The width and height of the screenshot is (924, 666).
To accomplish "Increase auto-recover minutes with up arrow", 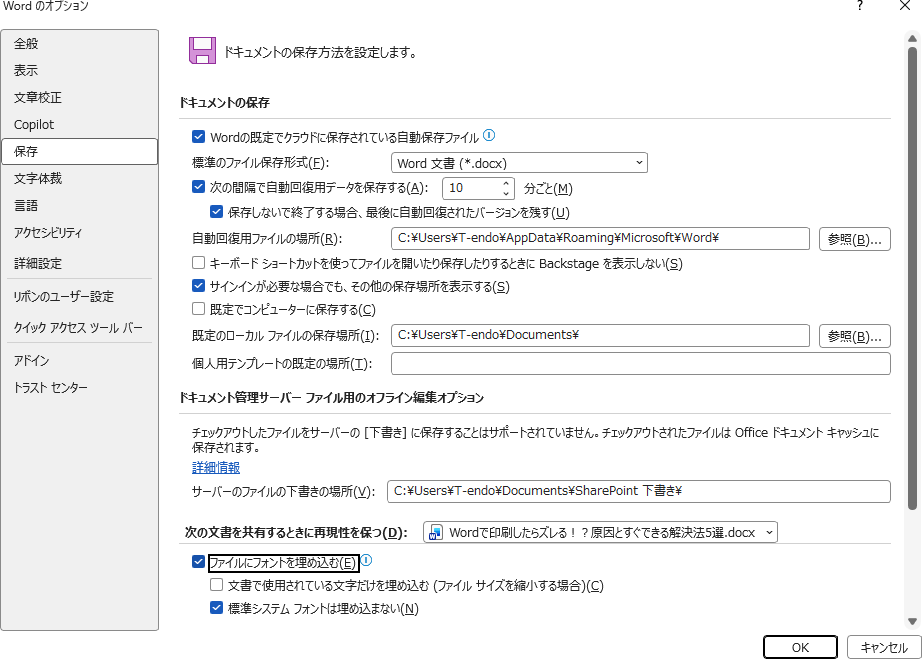I will 507,183.
